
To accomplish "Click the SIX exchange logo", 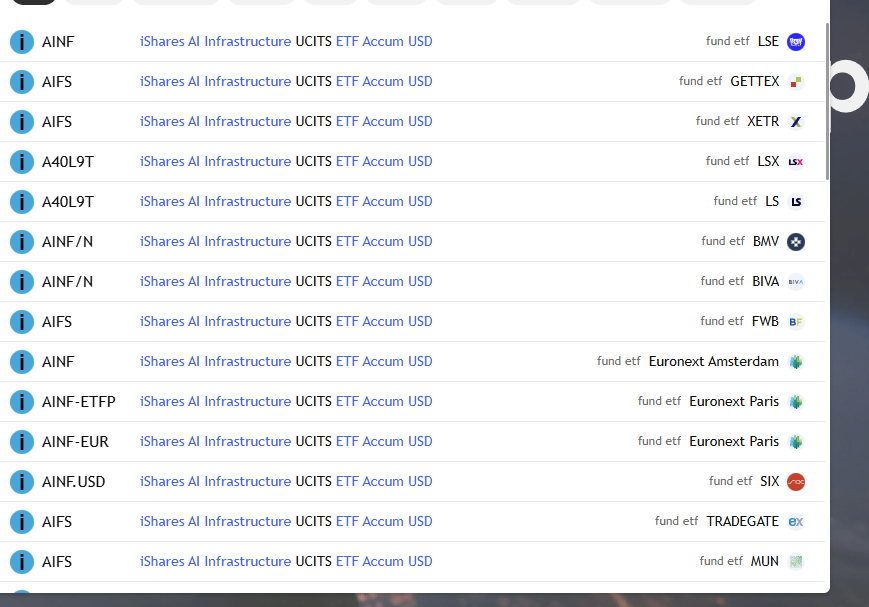I will pos(796,482).
